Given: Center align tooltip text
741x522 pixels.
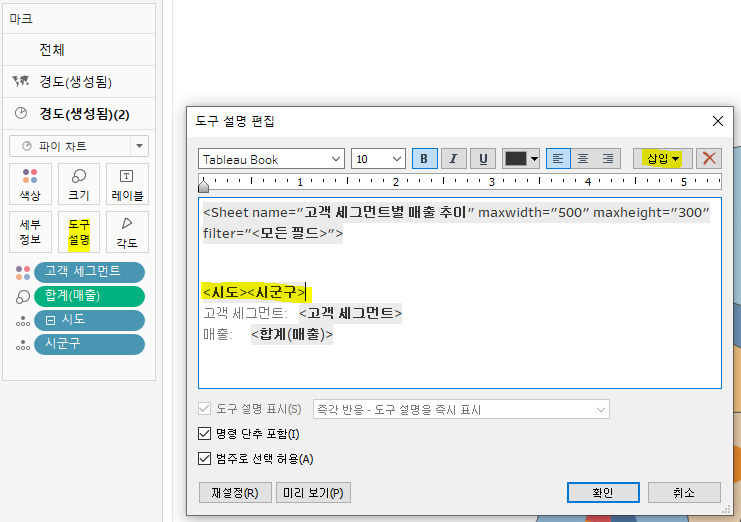Looking at the screenshot, I should click(583, 159).
